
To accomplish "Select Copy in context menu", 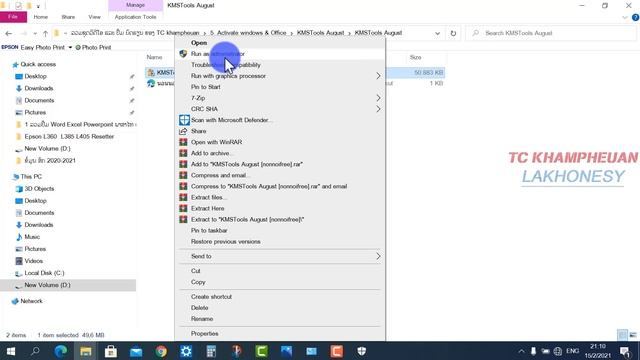I will (198, 282).
